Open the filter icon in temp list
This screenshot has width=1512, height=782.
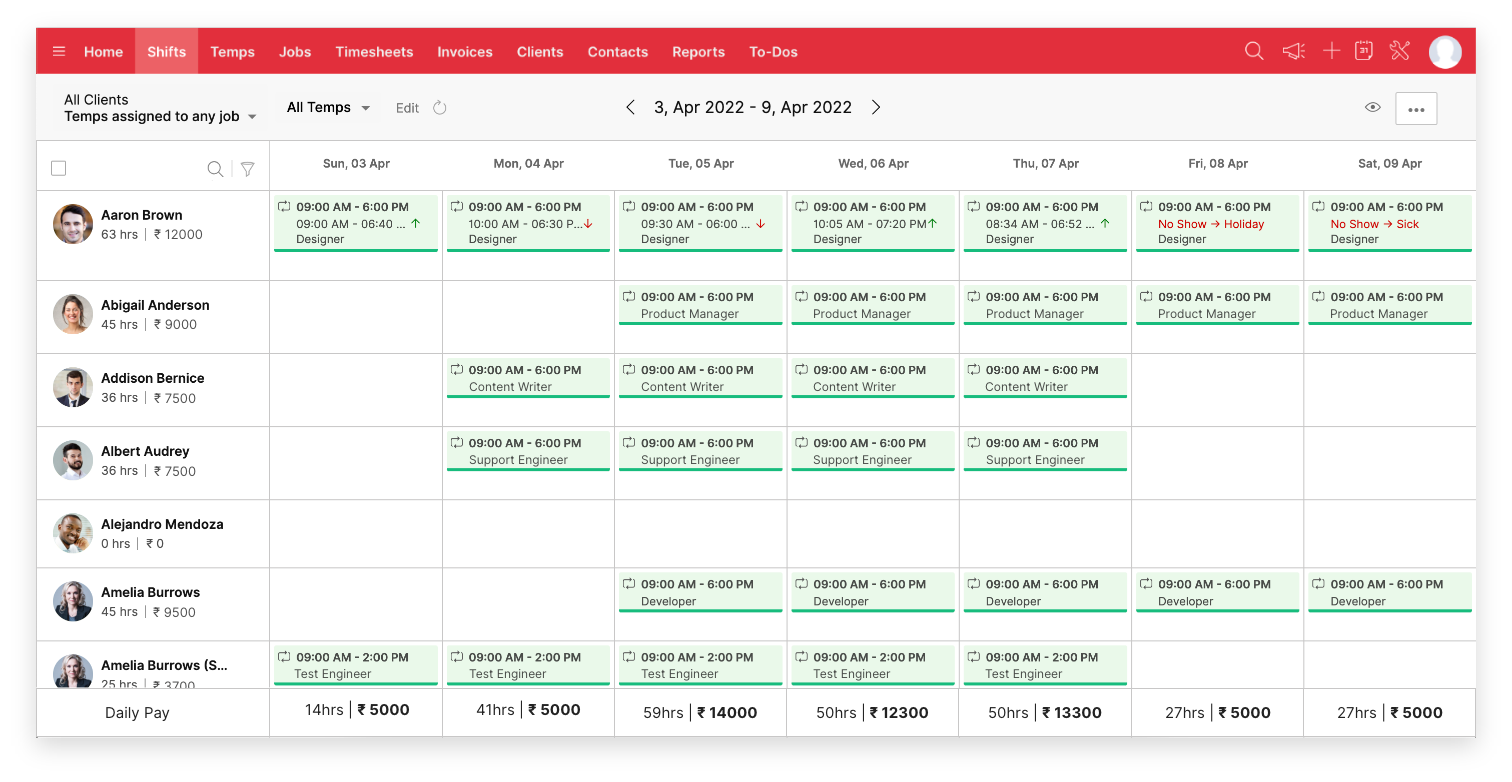247,168
